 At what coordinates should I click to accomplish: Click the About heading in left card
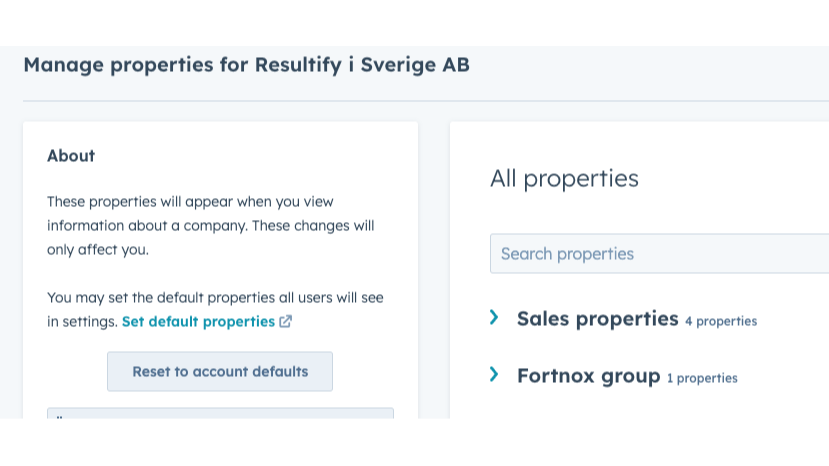[x=71, y=156]
